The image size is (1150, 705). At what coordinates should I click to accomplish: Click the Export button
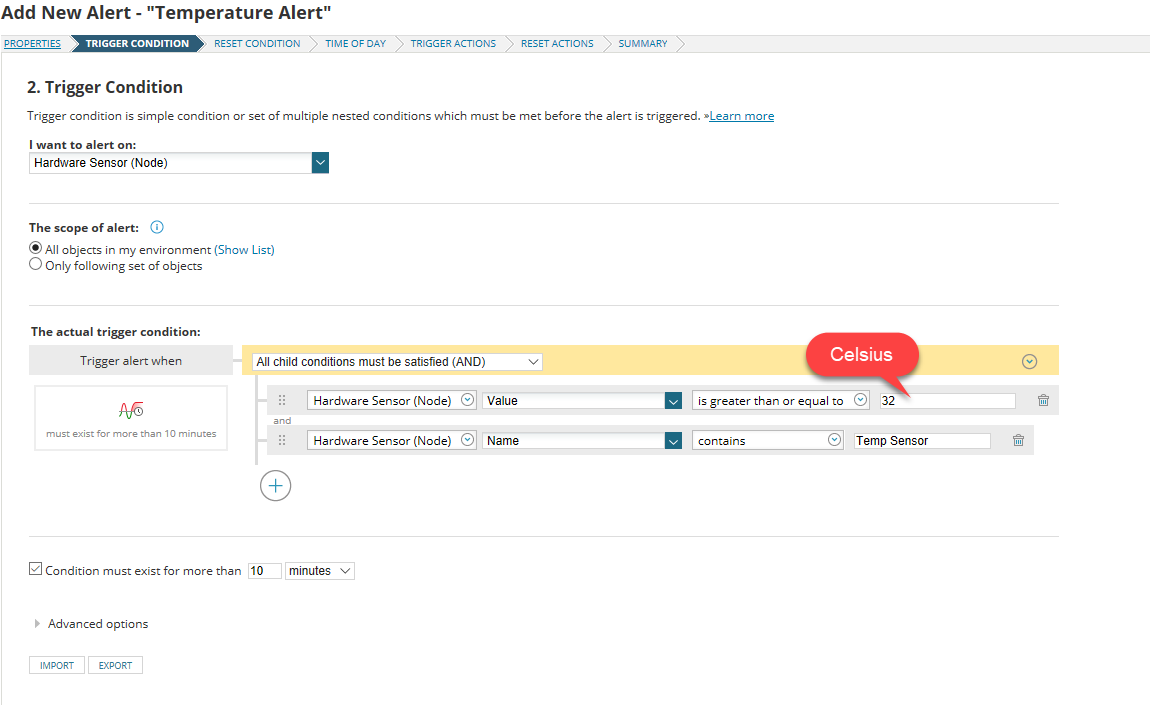[115, 665]
